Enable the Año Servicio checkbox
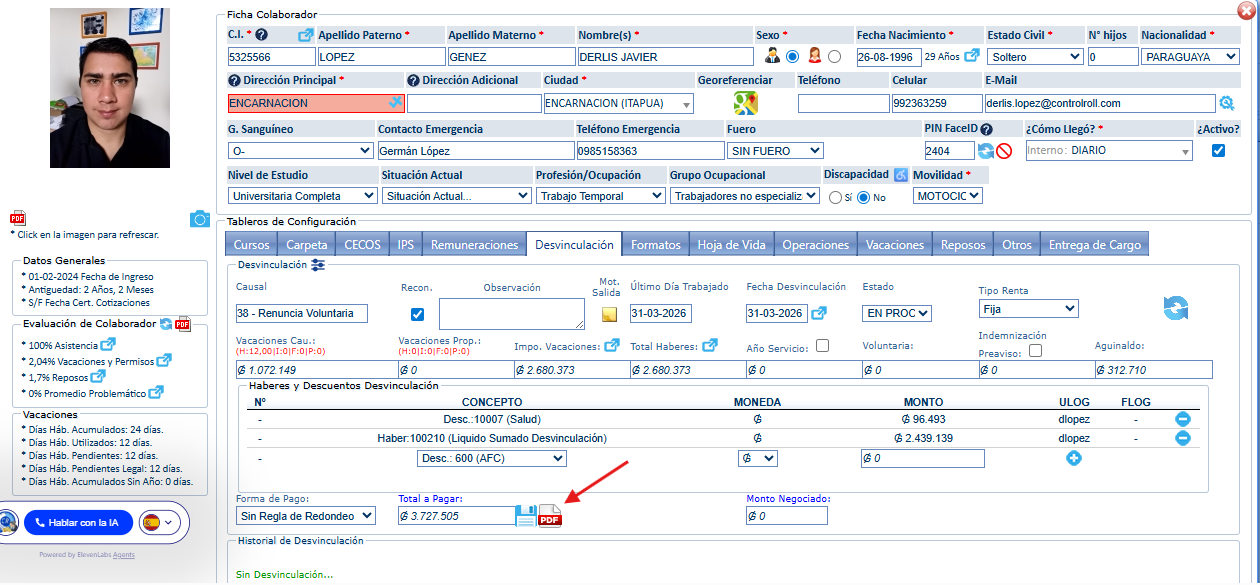This screenshot has height=585, width=1260. pyautogui.click(x=822, y=346)
